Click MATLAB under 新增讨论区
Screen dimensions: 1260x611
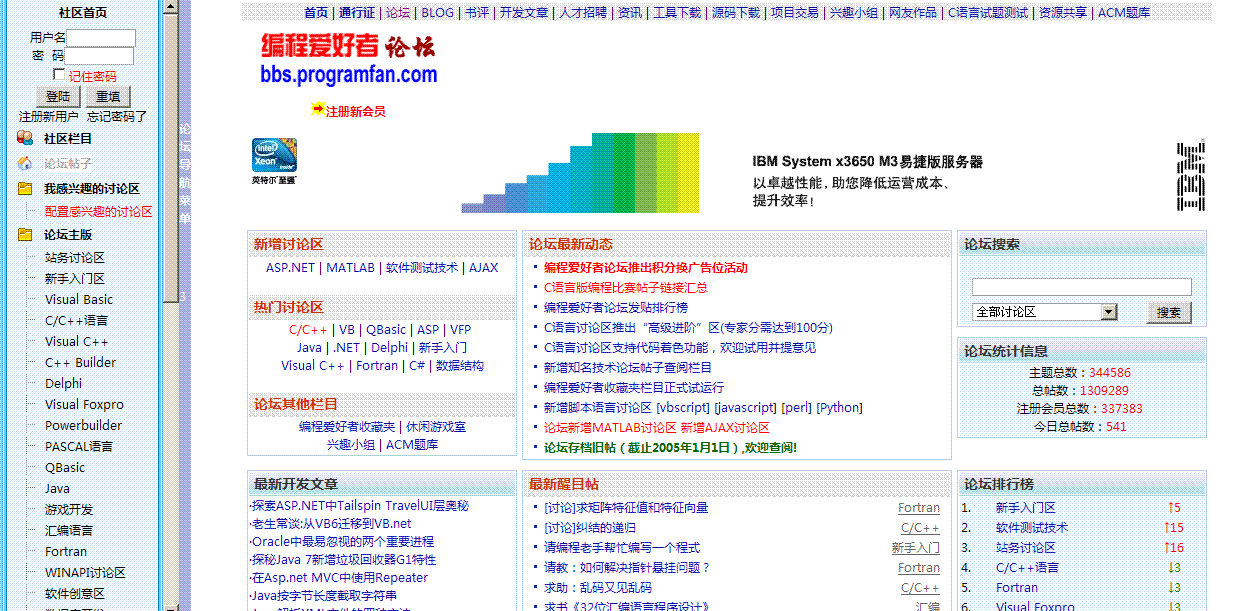[x=350, y=268]
